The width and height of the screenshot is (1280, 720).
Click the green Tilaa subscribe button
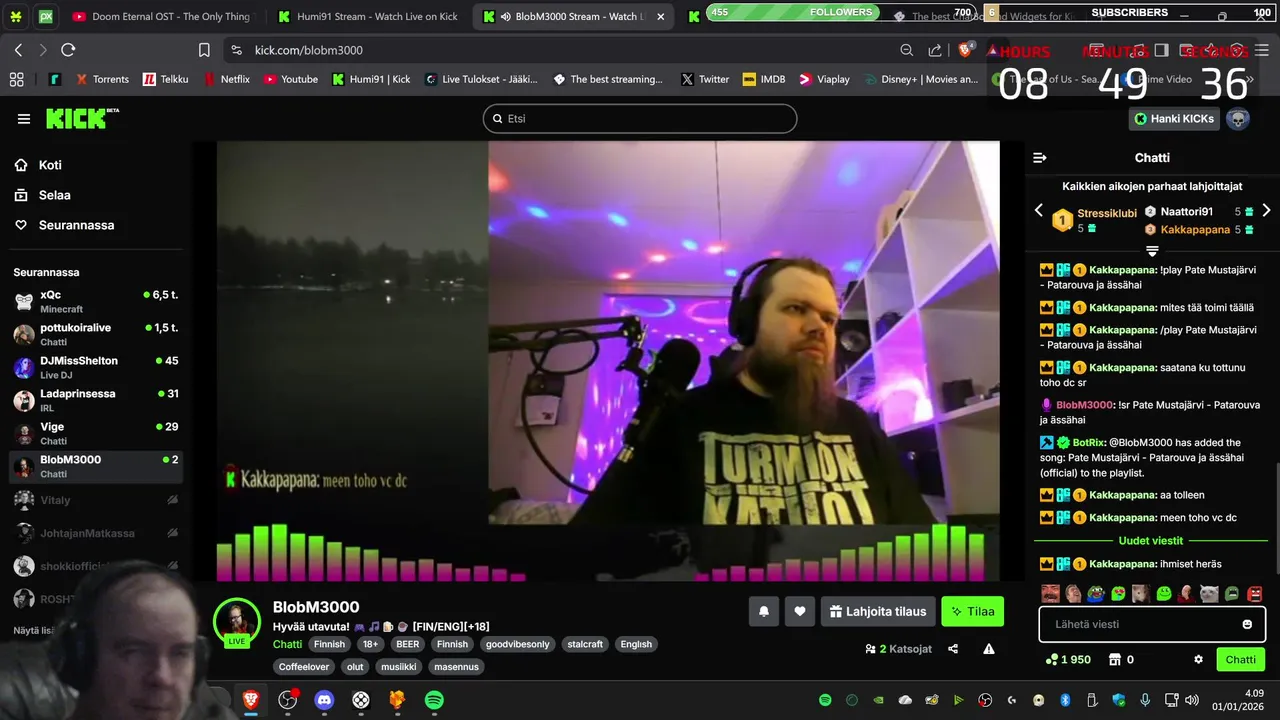[x=972, y=611]
